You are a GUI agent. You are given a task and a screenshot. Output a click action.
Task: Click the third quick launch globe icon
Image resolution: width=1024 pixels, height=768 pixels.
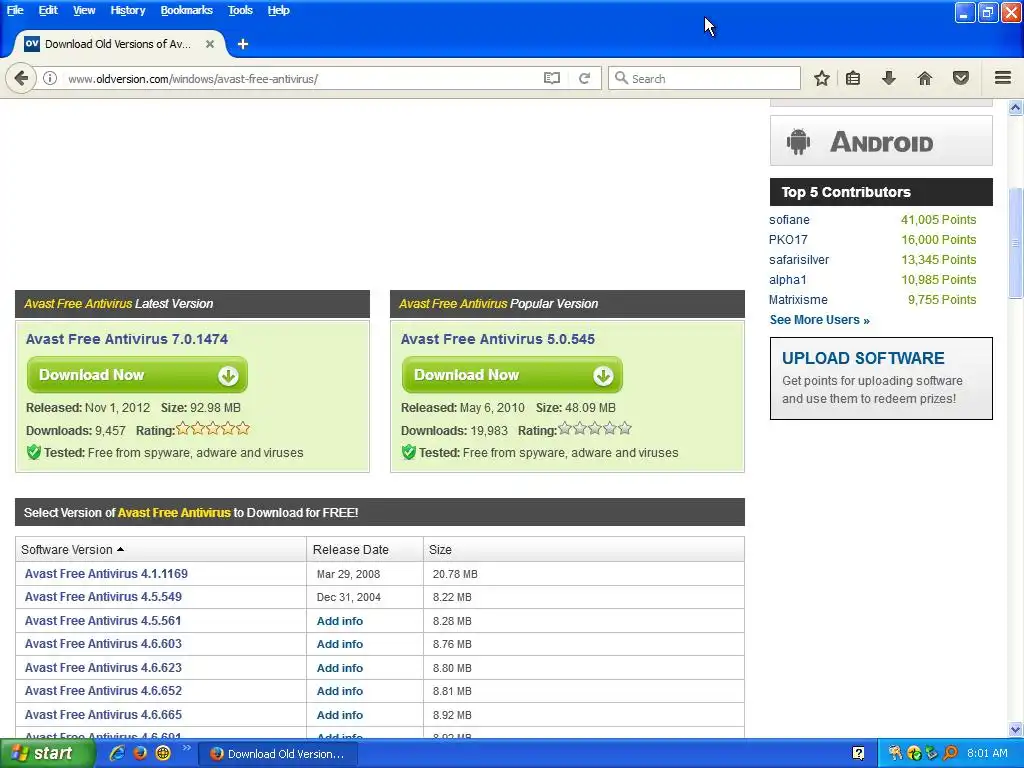click(163, 753)
